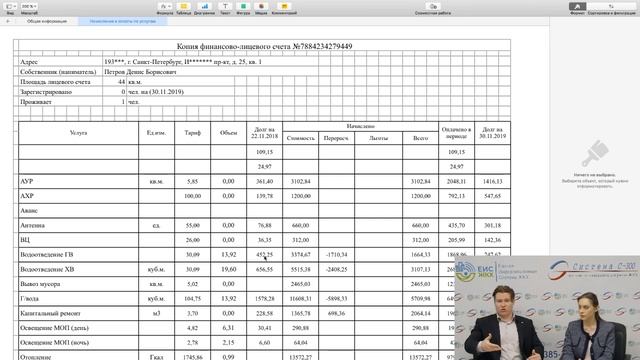Click the Всего column header

coord(420,138)
